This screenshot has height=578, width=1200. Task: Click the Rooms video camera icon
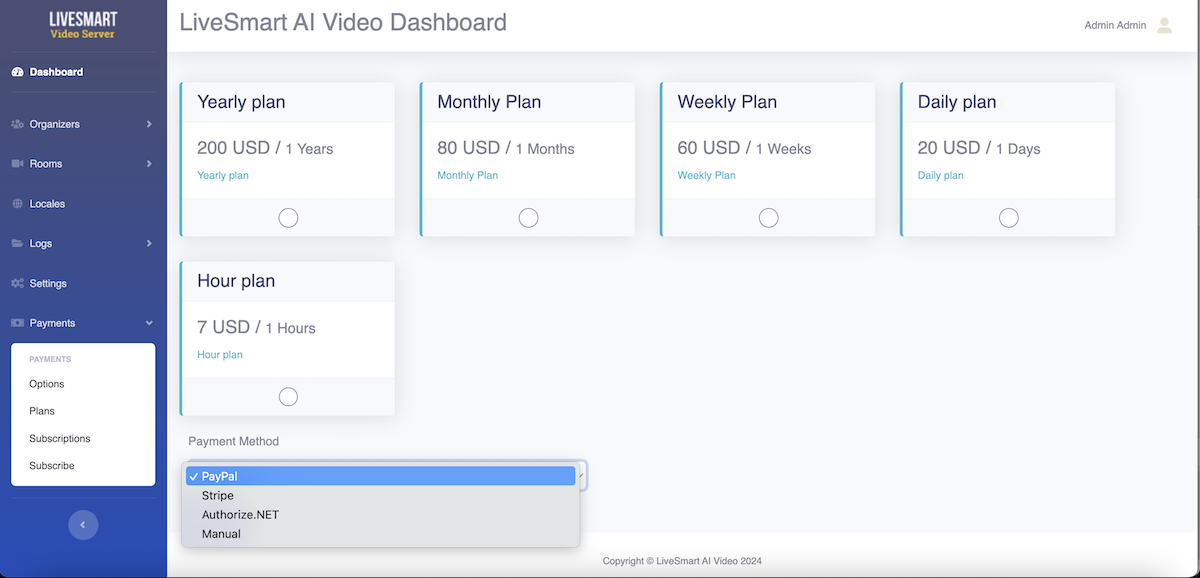(x=17, y=164)
